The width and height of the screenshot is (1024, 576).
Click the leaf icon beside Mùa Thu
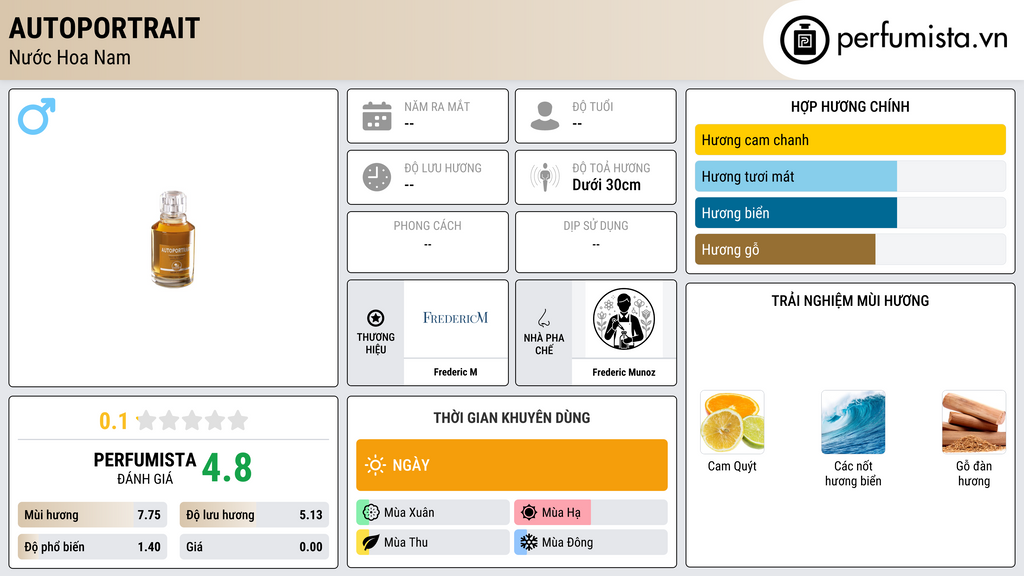(371, 542)
